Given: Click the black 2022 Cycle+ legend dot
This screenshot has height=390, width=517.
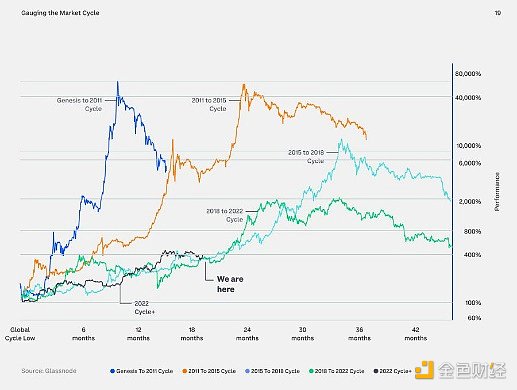Looking at the screenshot, I should tap(376, 371).
